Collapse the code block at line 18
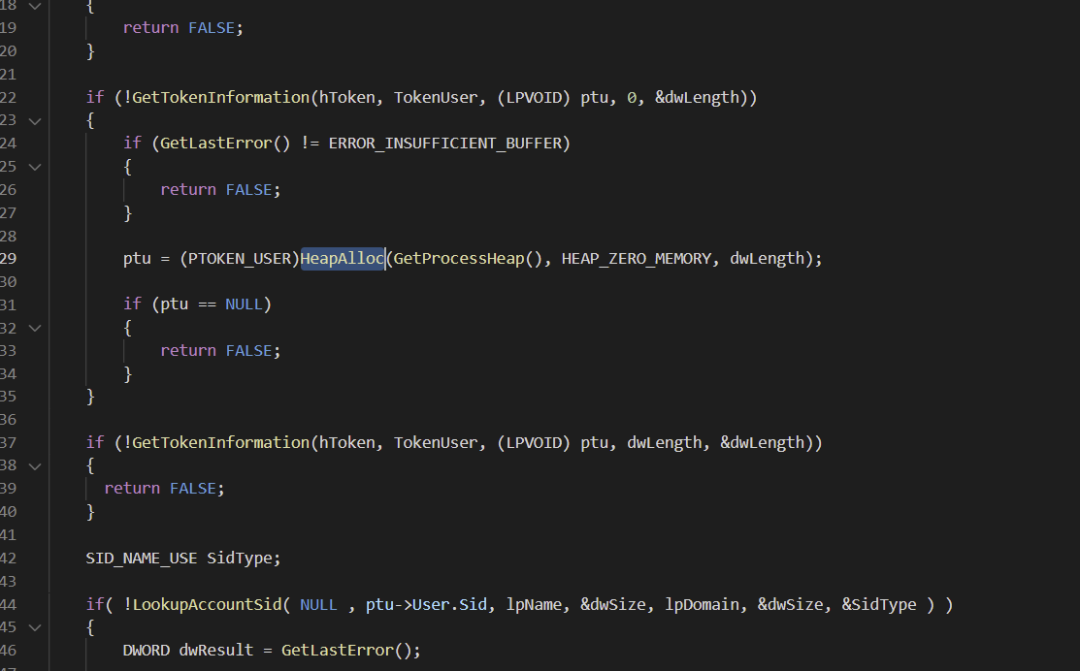1080x671 pixels. [34, 6]
